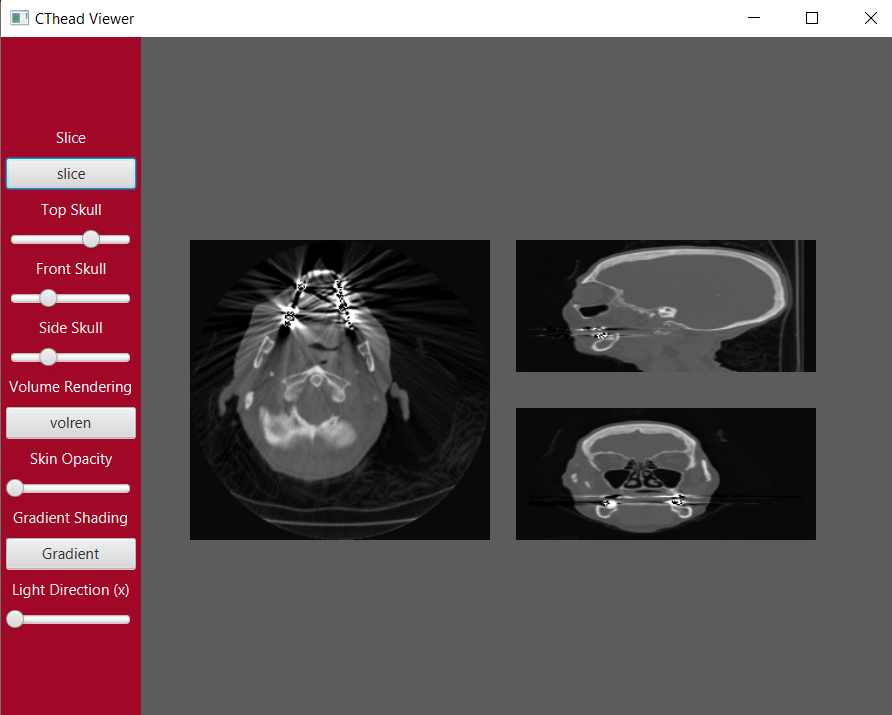The image size is (892, 715).
Task: Click the Skin Opacity label text
Action: point(70,458)
